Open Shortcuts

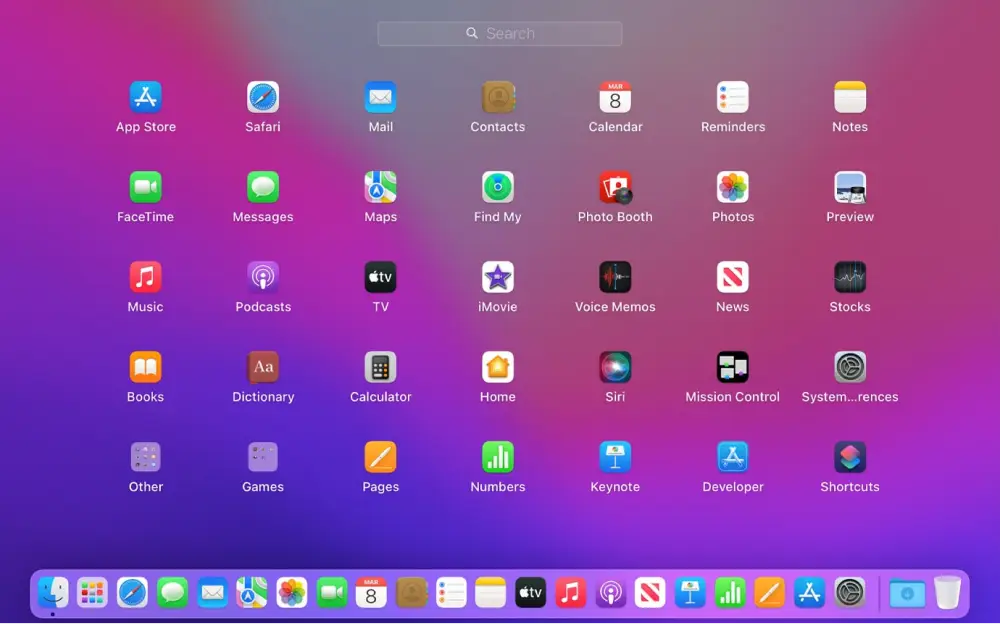click(849, 455)
